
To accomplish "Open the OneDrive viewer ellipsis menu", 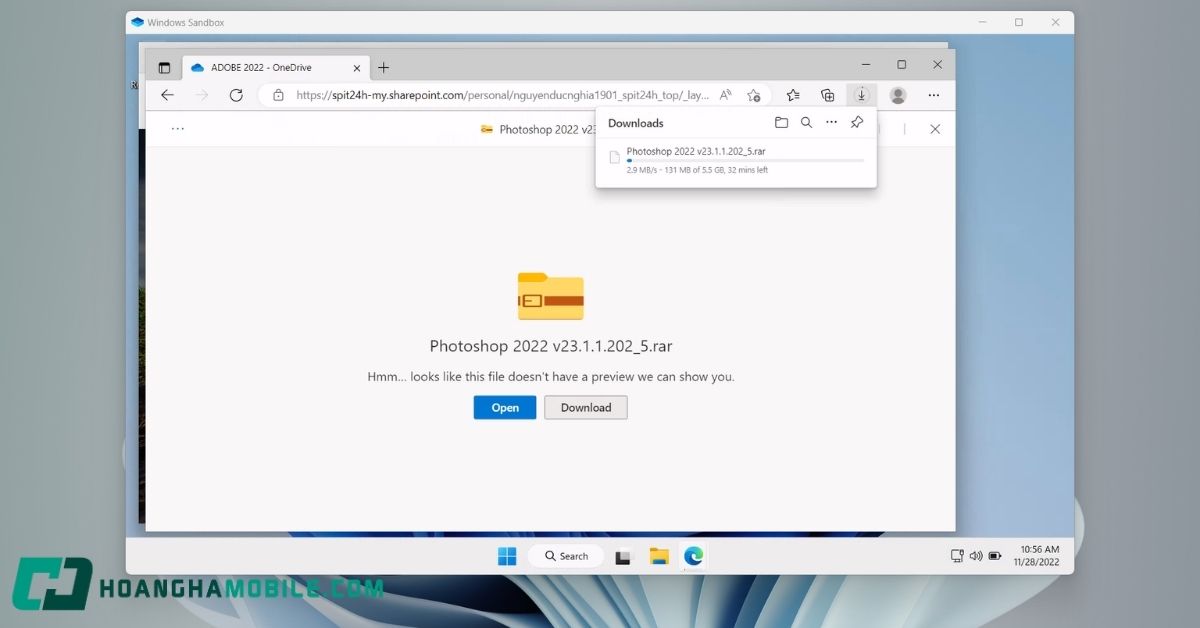I will (x=178, y=129).
